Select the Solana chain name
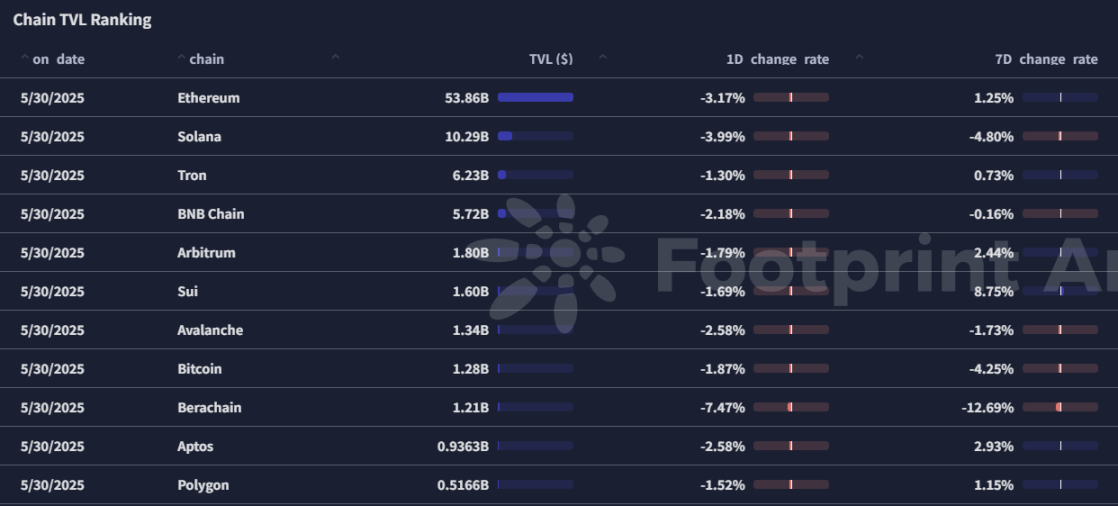 199,136
